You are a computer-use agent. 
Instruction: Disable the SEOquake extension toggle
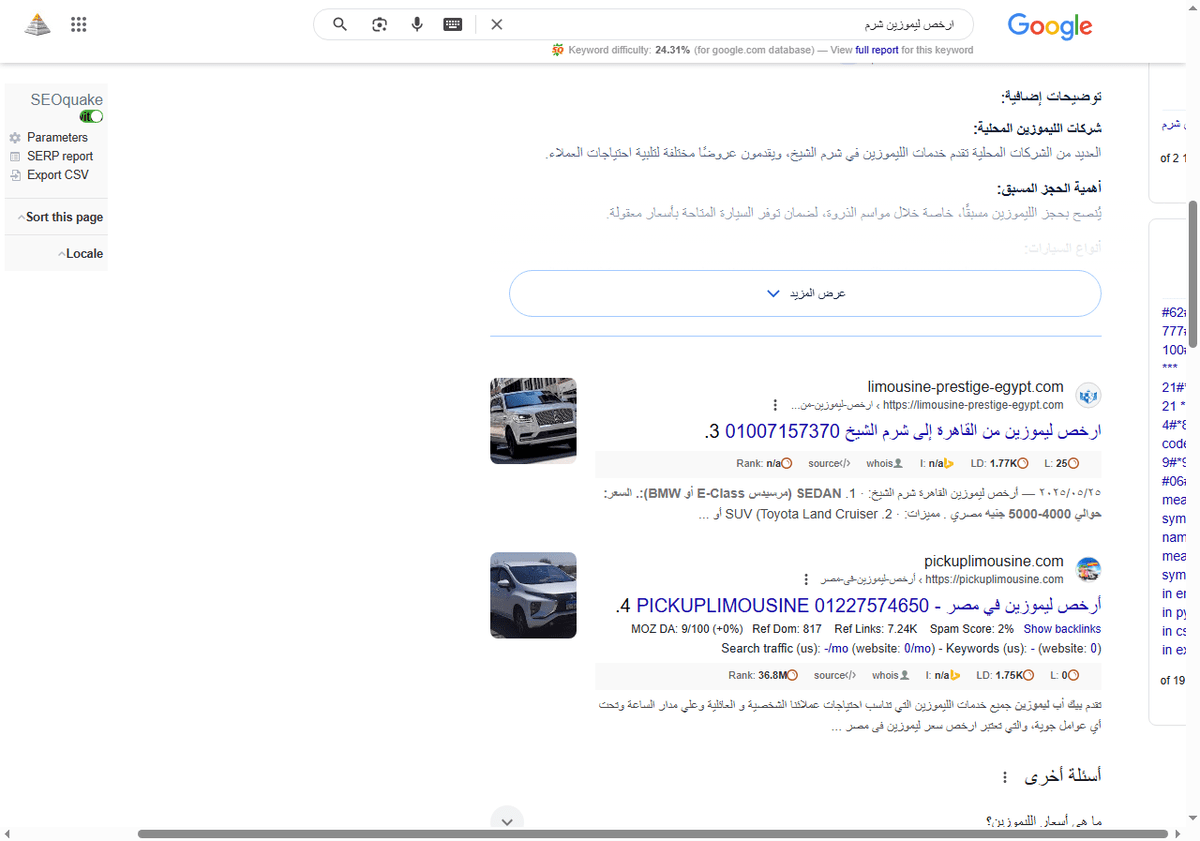click(91, 116)
